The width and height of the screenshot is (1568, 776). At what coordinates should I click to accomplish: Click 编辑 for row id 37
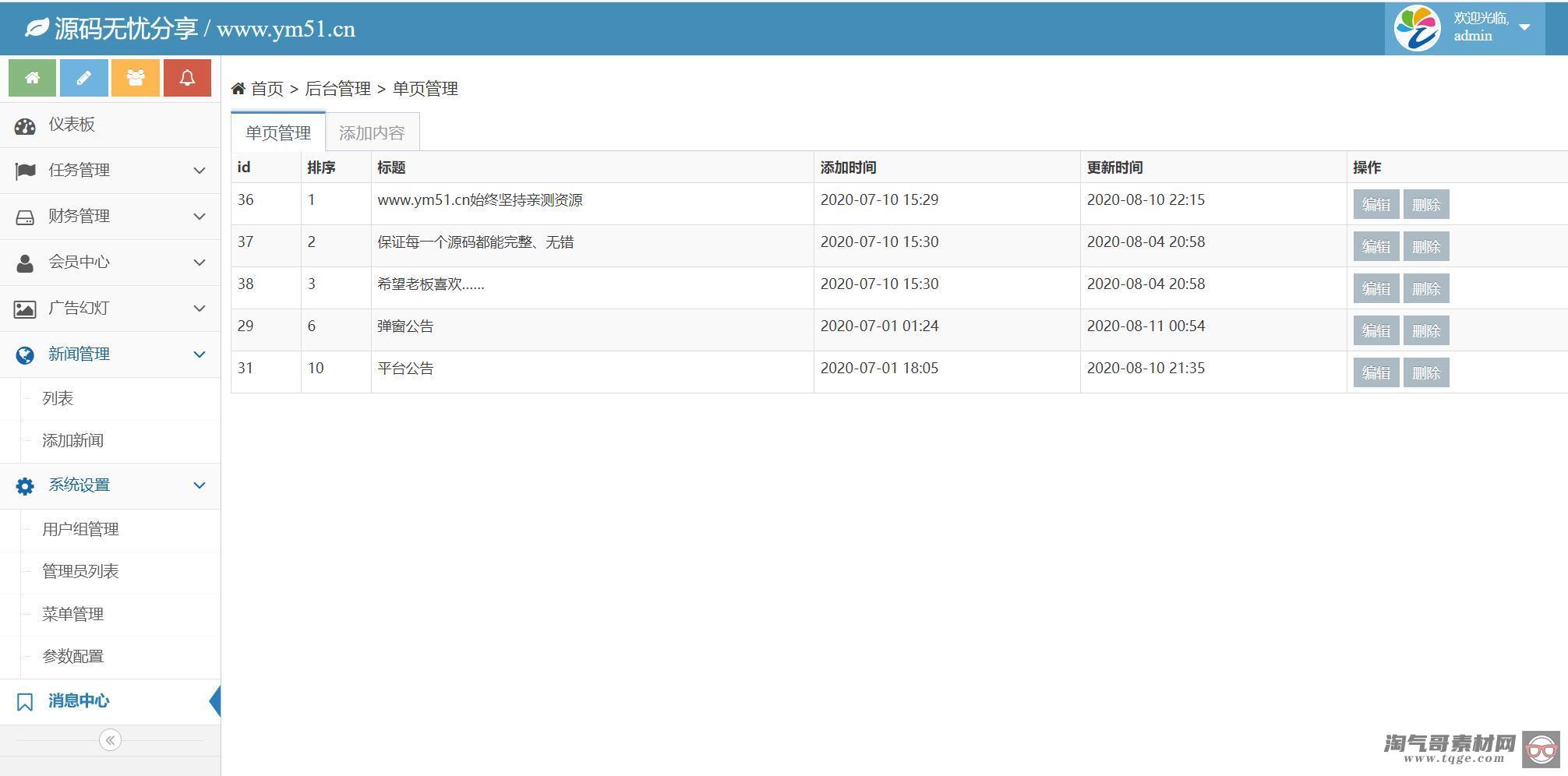[x=1376, y=247]
